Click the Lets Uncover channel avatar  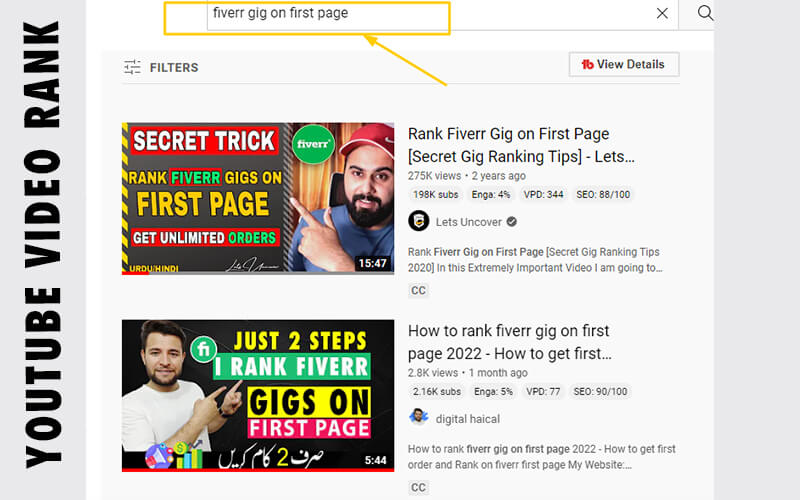click(418, 221)
